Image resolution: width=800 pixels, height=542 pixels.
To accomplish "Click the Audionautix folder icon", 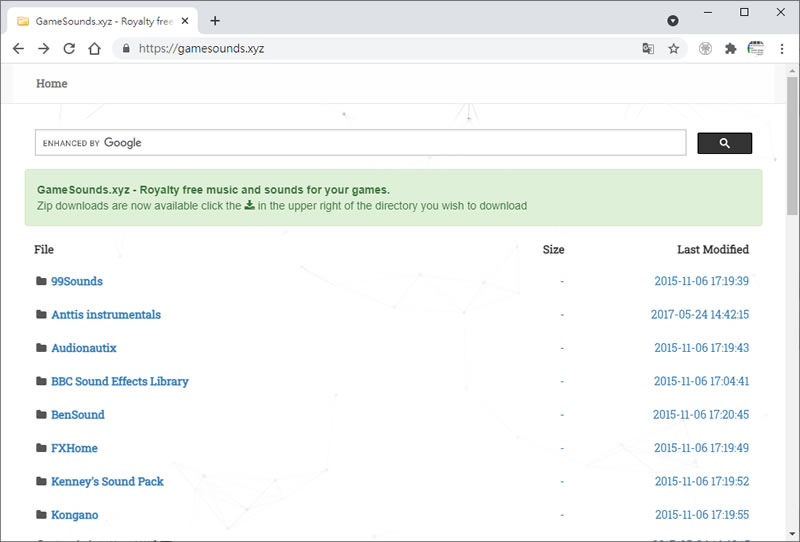I will pyautogui.click(x=41, y=348).
